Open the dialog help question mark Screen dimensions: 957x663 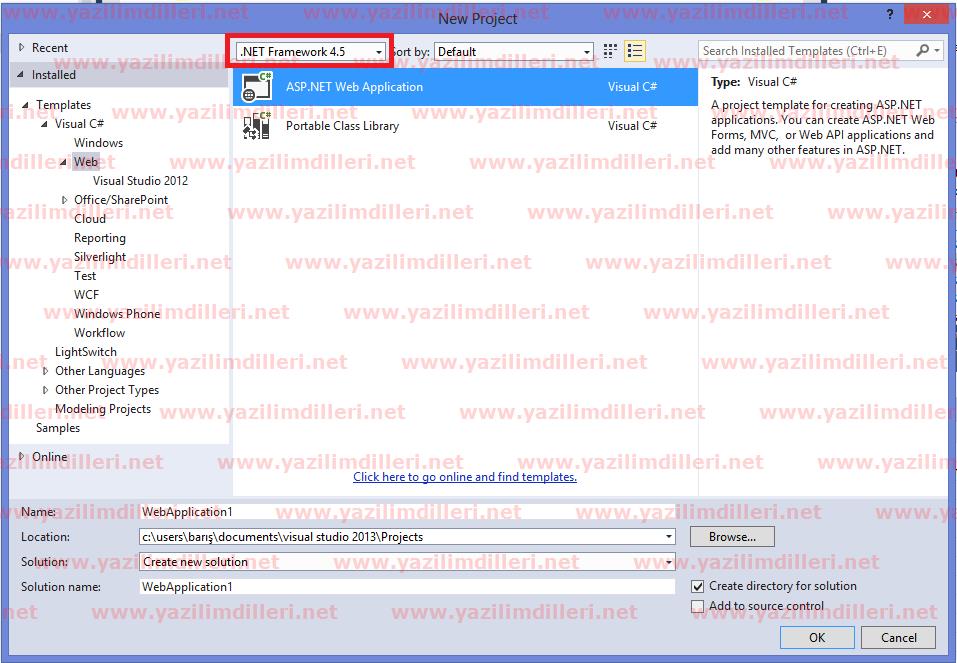coord(889,14)
